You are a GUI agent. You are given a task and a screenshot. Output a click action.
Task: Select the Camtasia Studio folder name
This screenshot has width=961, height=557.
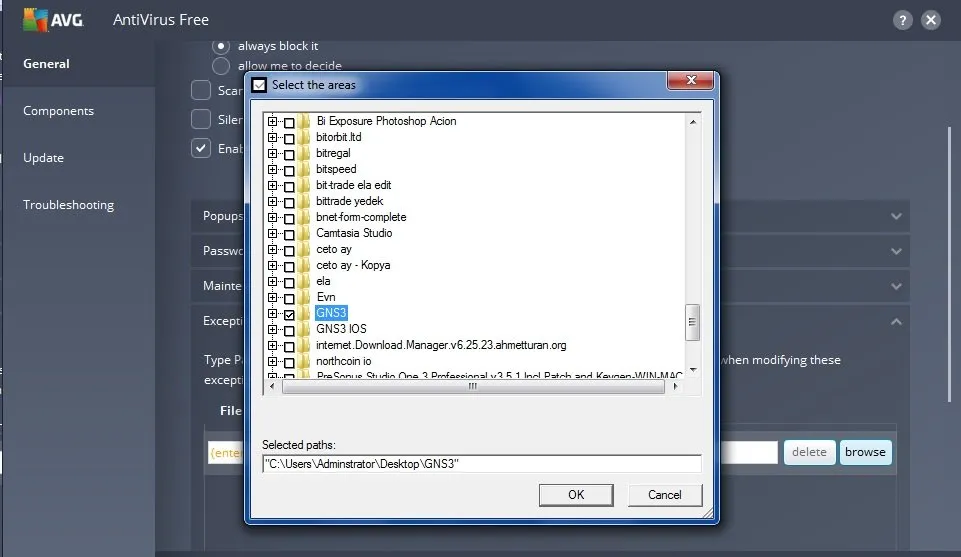[x=354, y=233]
